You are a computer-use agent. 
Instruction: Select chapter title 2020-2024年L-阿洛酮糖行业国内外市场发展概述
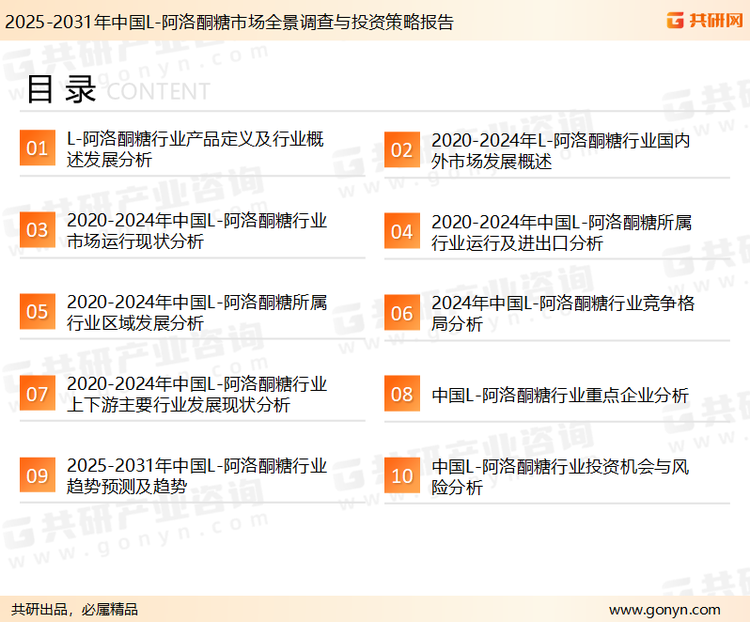pyautogui.click(x=561, y=151)
